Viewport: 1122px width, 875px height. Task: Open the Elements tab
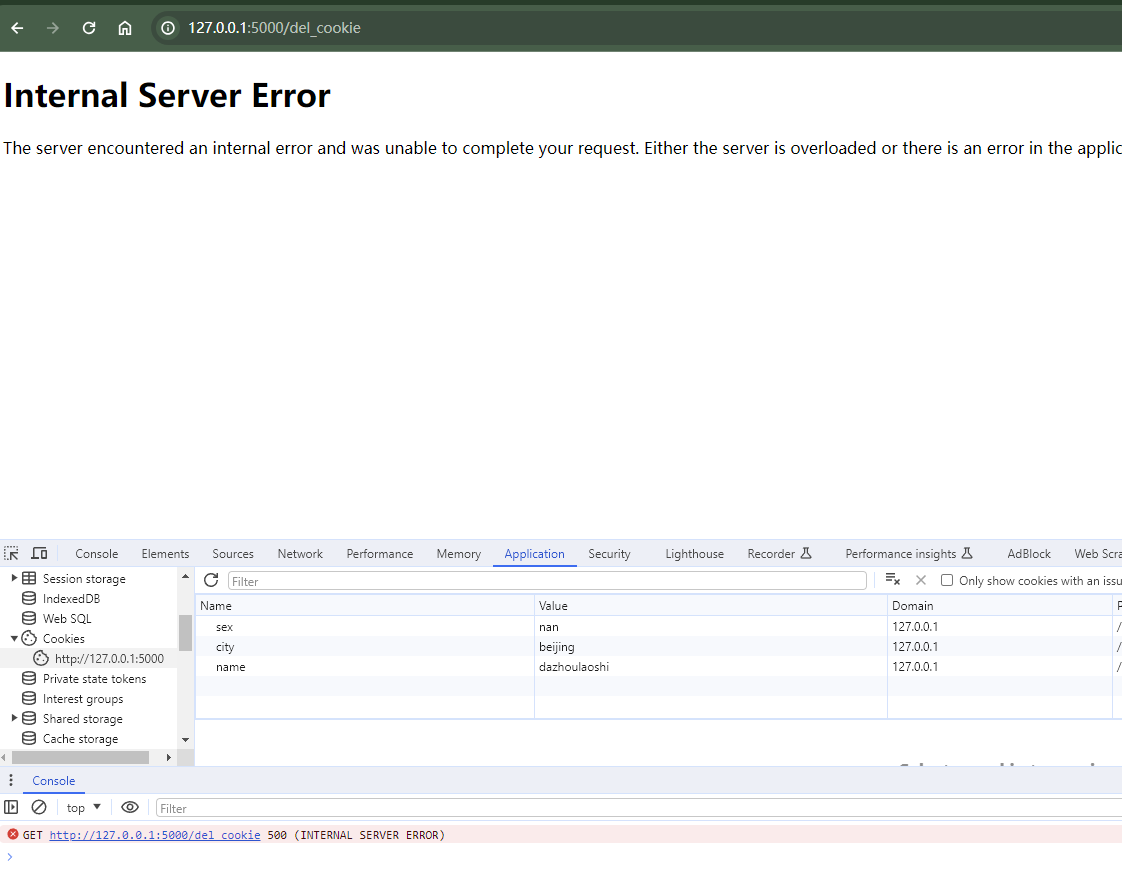165,553
